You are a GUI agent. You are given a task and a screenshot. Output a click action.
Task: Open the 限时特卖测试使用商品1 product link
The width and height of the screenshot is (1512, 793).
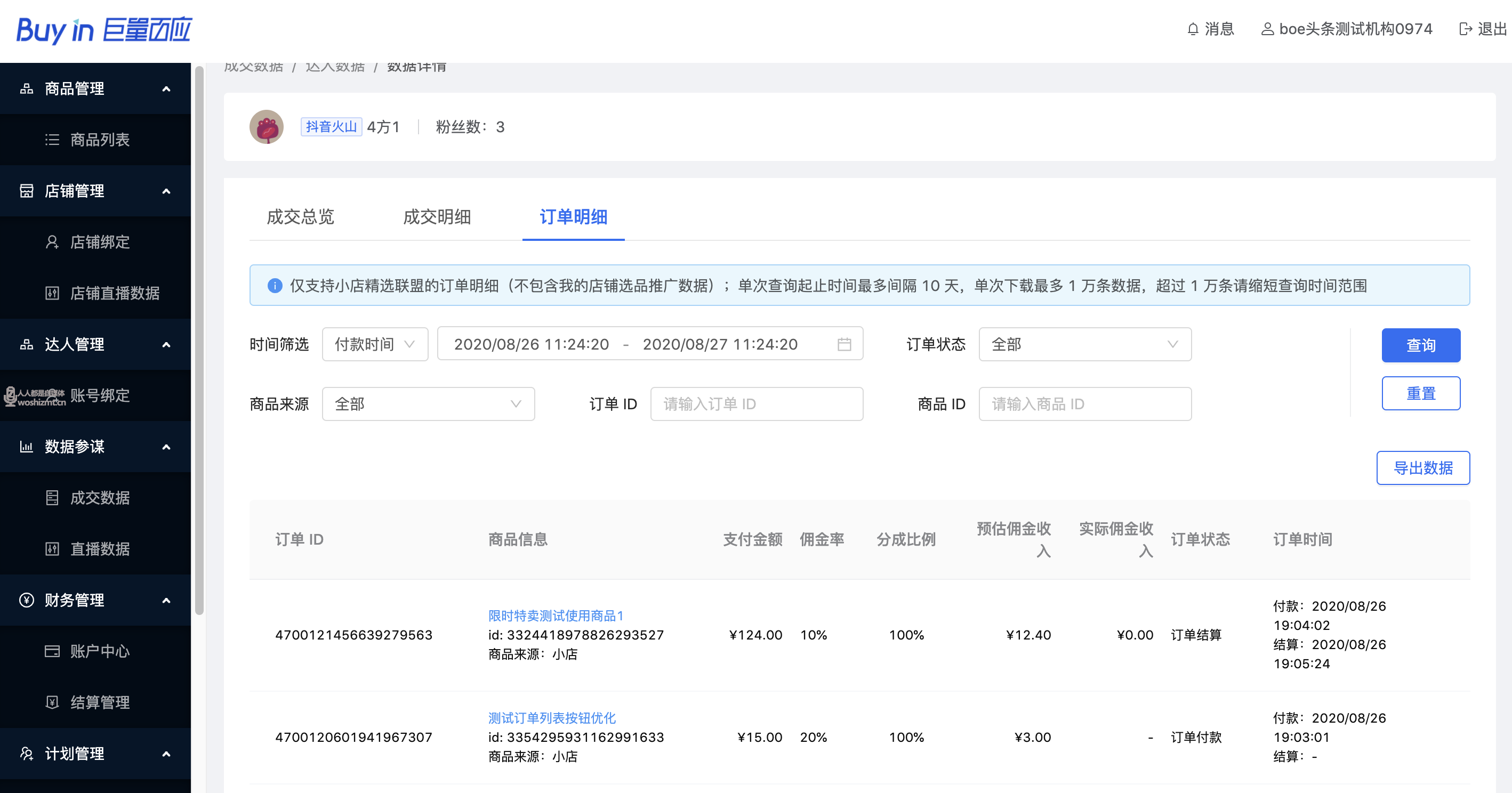(555, 616)
